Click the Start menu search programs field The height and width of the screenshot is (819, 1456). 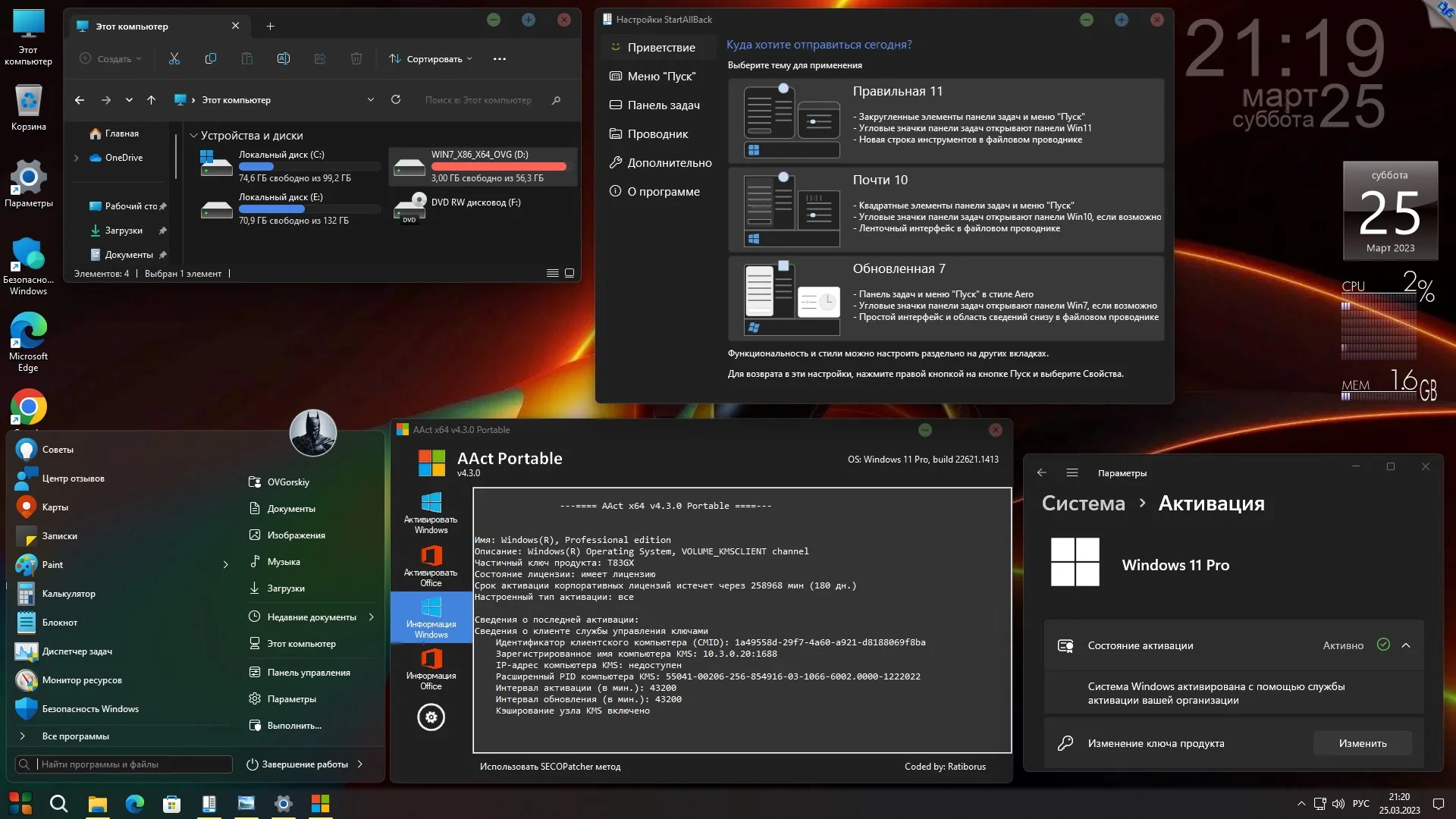pos(133,764)
